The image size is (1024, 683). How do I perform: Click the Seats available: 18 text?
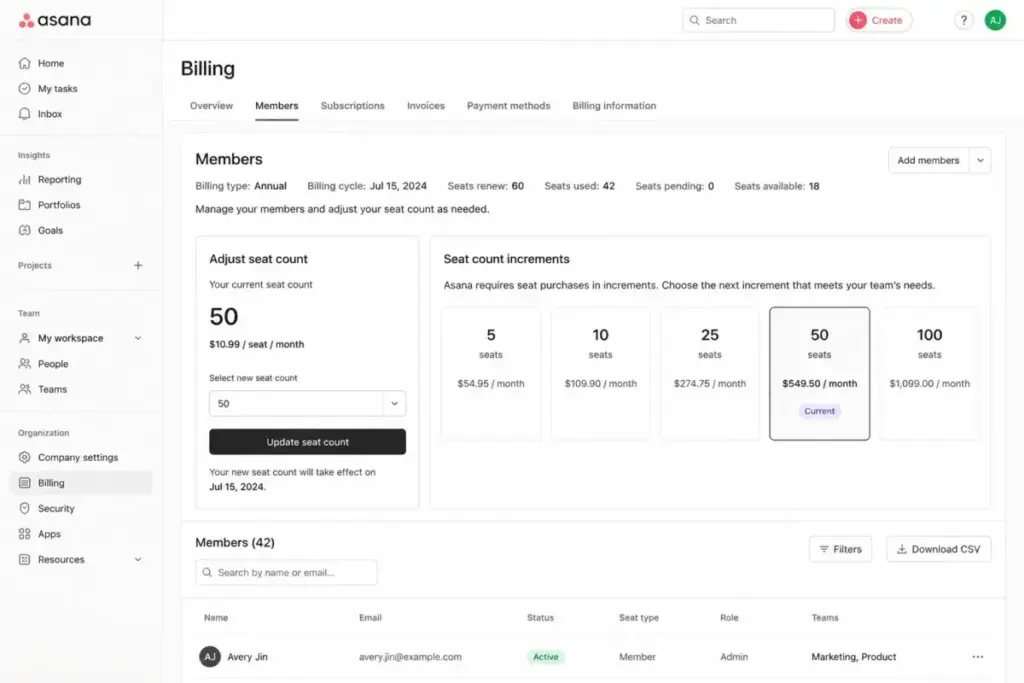776,186
